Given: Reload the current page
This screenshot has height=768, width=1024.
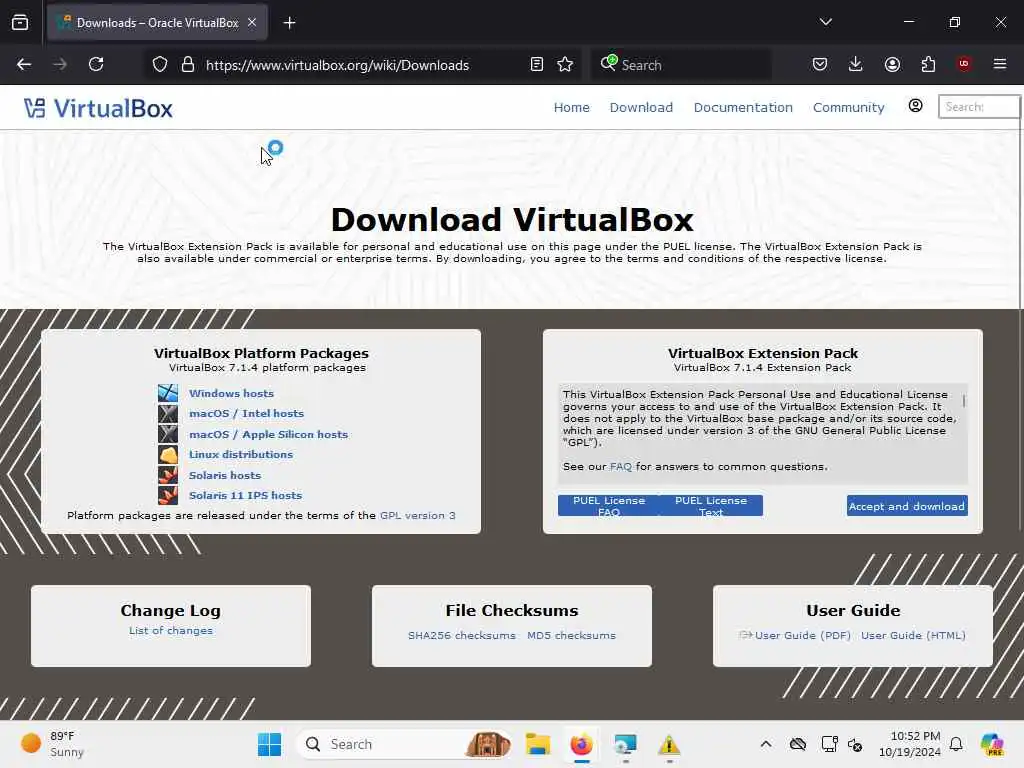Looking at the screenshot, I should 96,64.
